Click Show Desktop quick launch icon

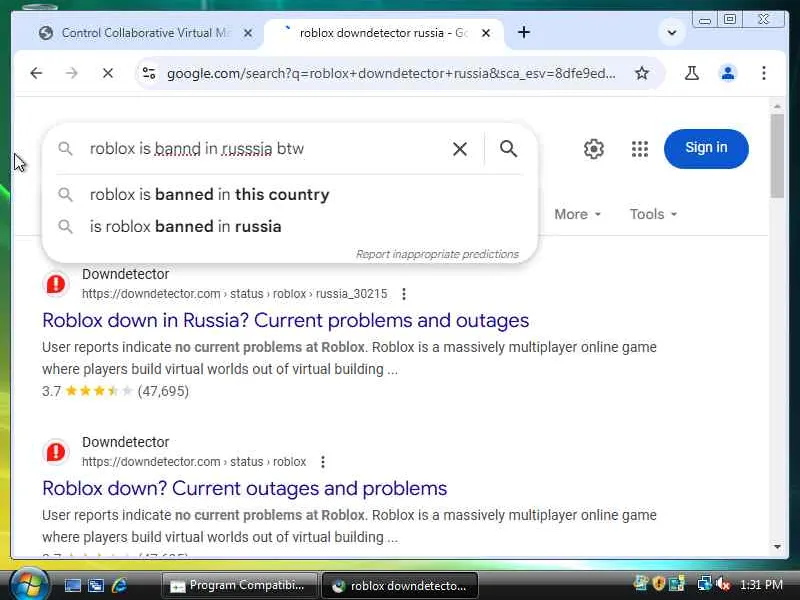pos(72,585)
